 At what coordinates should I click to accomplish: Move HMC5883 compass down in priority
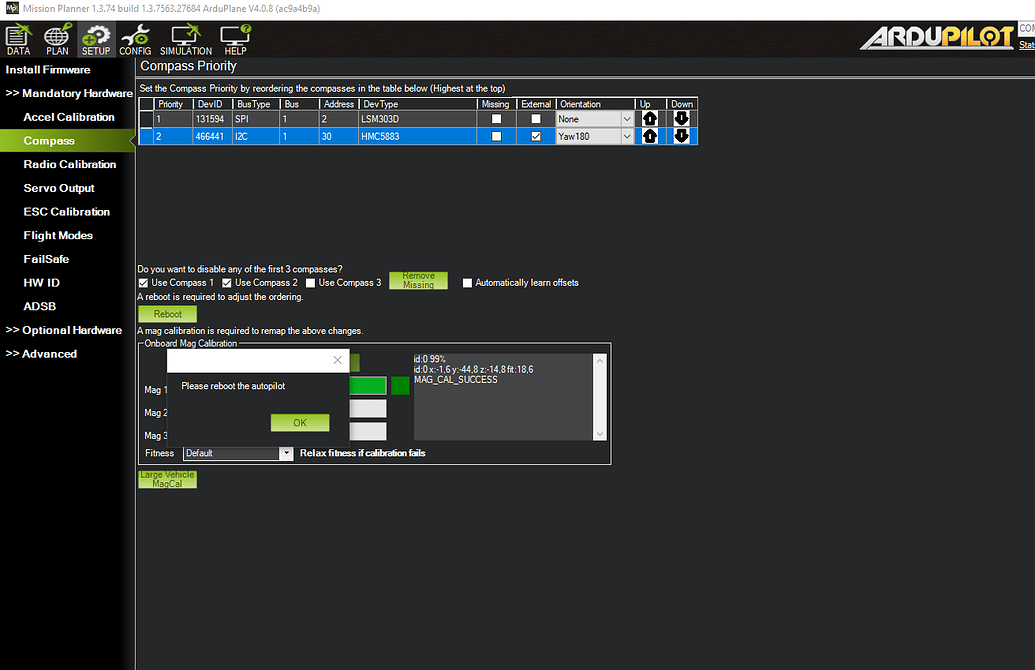pos(681,136)
